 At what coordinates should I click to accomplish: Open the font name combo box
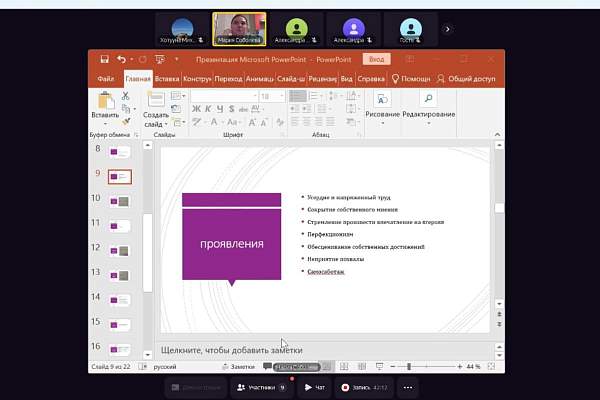224,96
